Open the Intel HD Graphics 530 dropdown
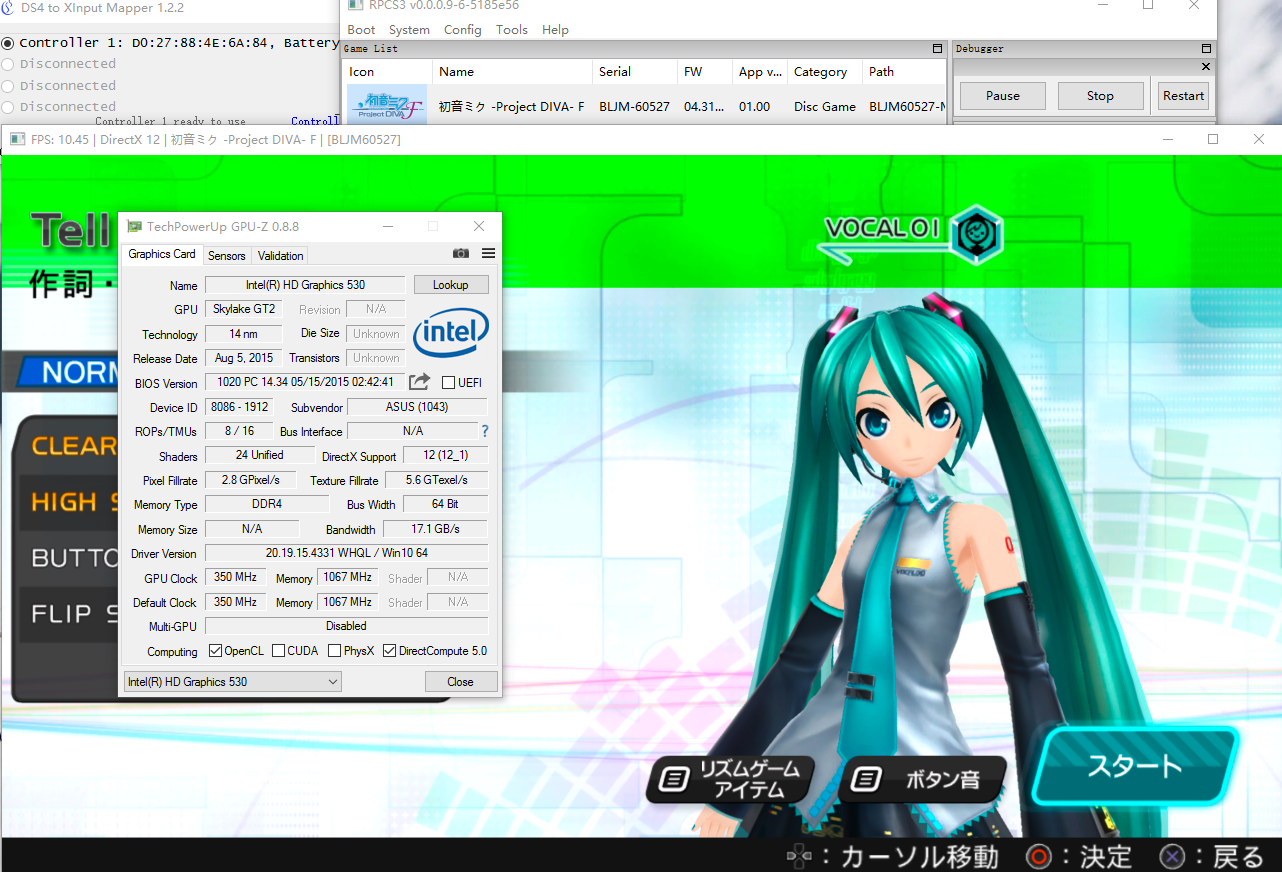The image size is (1282, 872). coord(232,682)
